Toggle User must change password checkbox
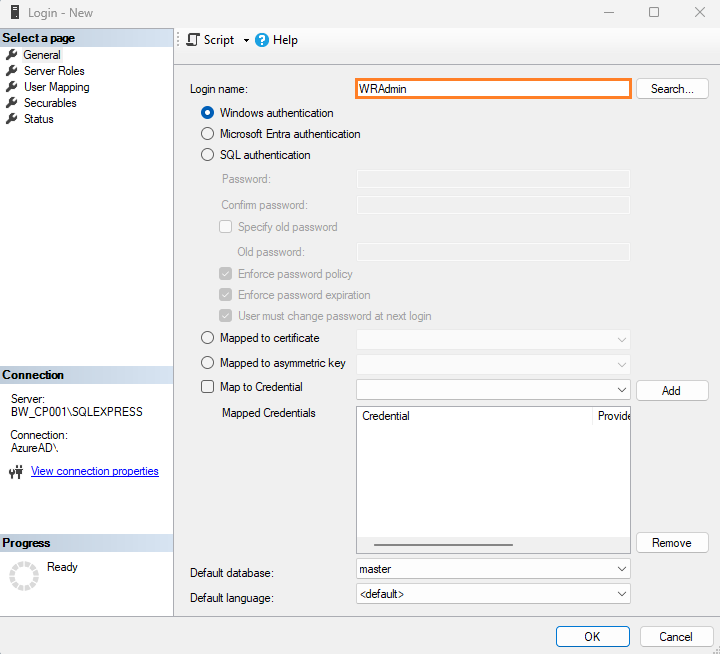Screen dimensions: 720x654 pyautogui.click(x=225, y=316)
